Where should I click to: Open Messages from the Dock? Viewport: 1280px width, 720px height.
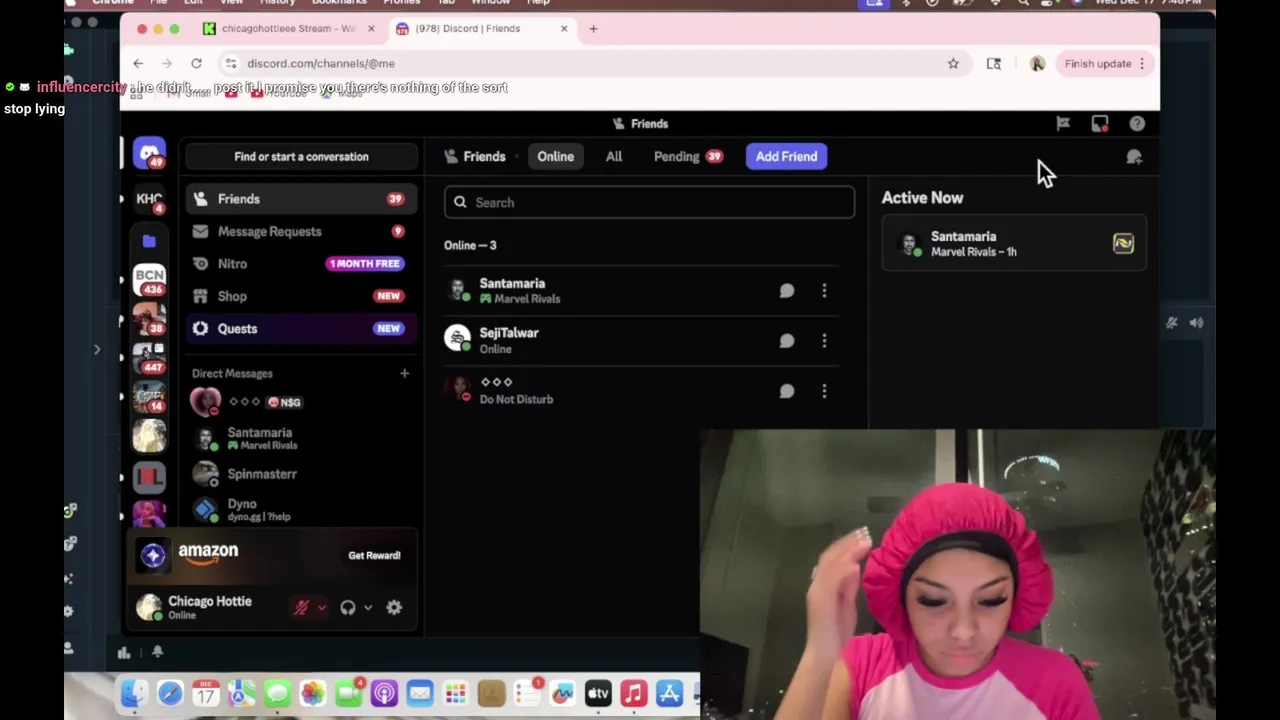coord(277,693)
